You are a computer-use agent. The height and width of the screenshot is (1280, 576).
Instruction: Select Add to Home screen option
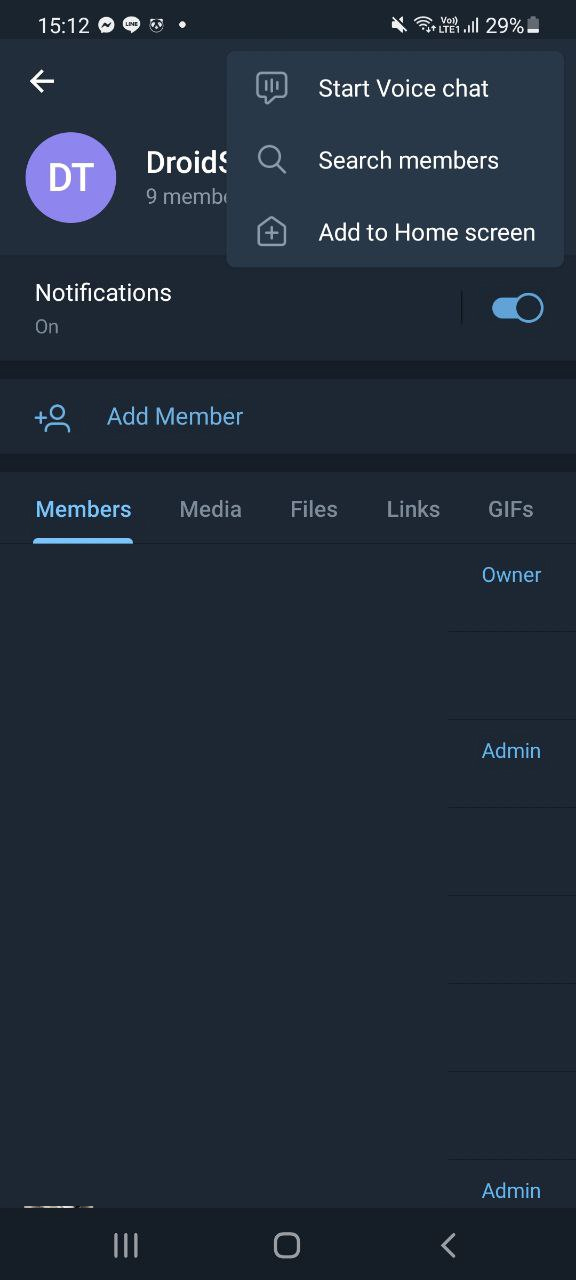[395, 232]
